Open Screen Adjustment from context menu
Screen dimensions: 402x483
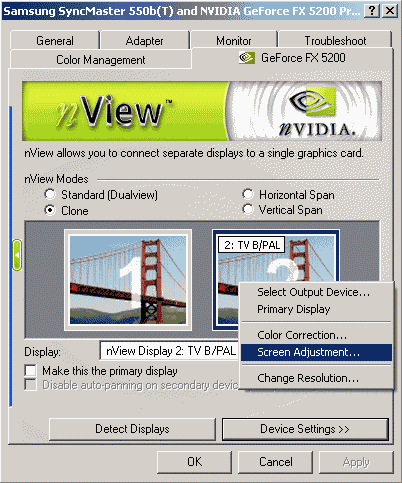coord(316,352)
